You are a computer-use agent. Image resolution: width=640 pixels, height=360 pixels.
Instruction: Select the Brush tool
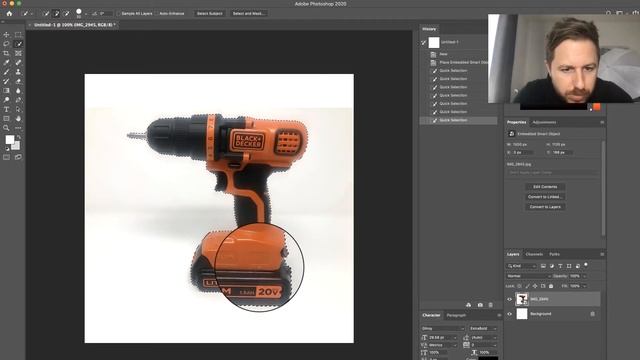click(7, 72)
